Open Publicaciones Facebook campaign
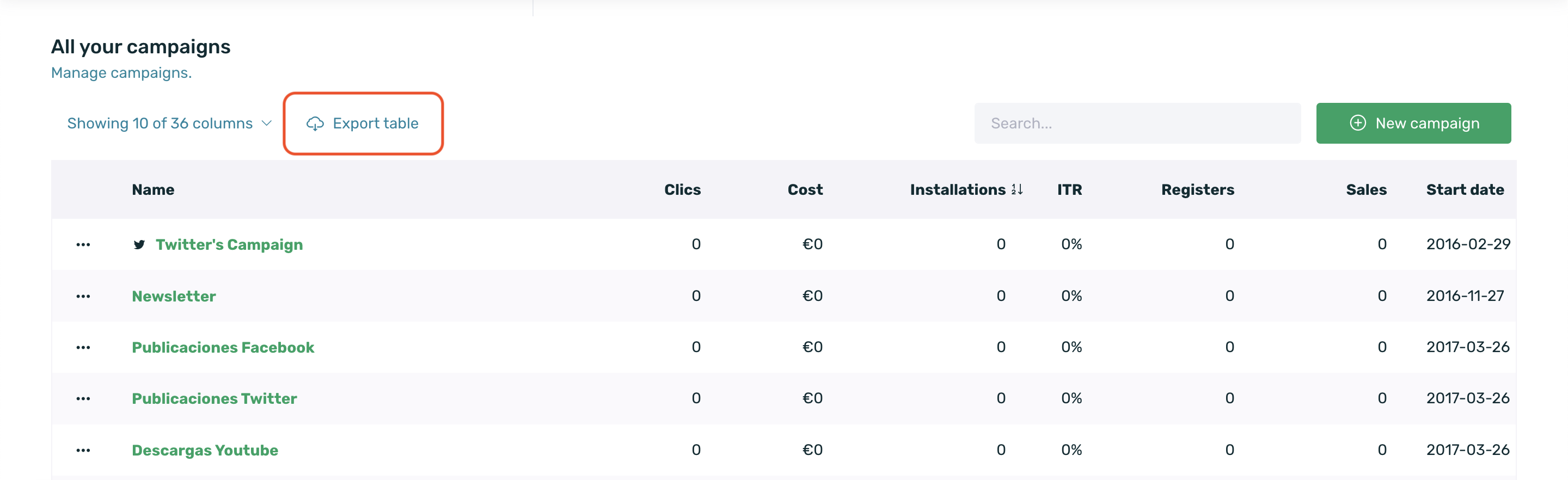Viewport: 1568px width, 480px height. click(x=223, y=347)
